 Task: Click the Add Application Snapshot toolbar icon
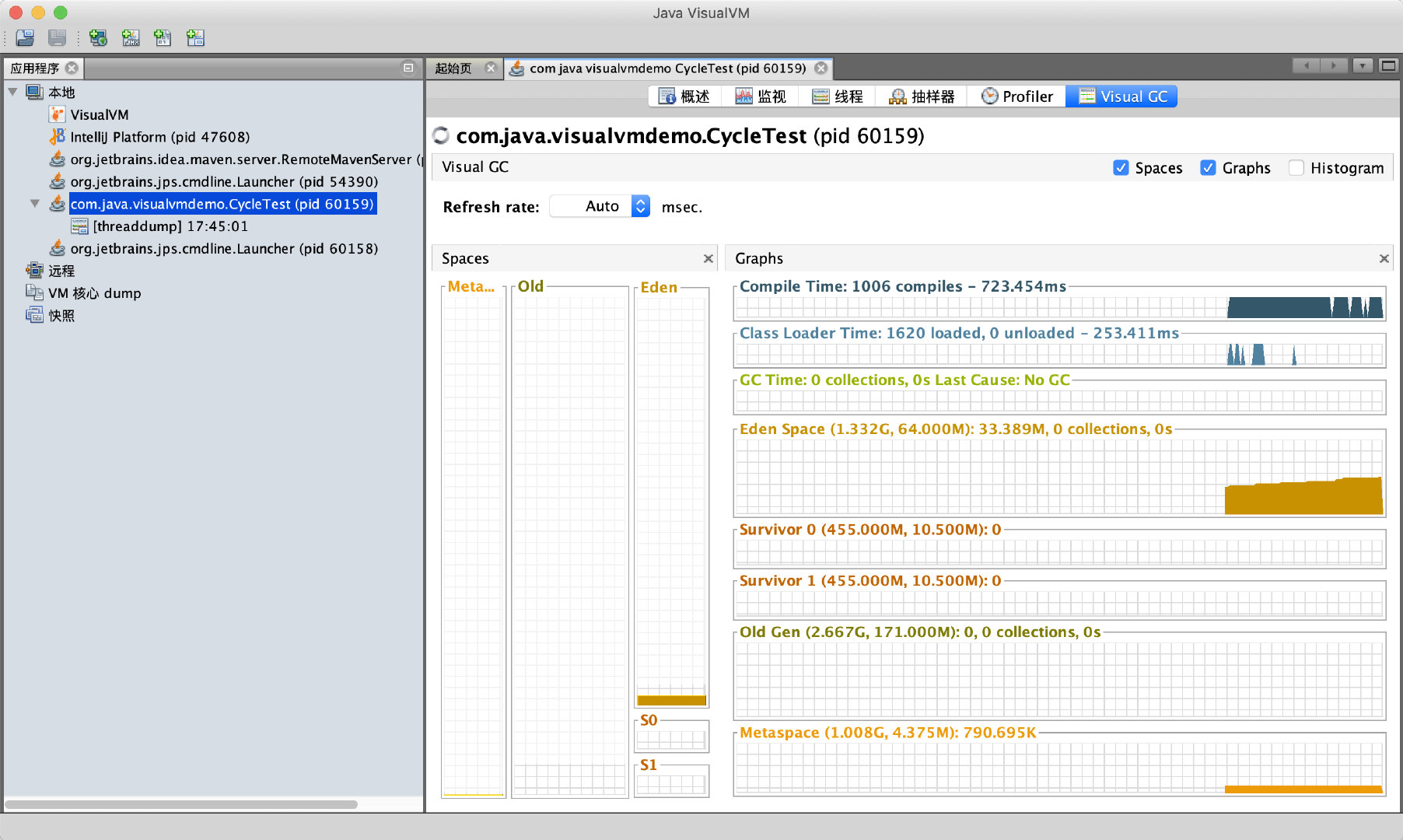[195, 37]
